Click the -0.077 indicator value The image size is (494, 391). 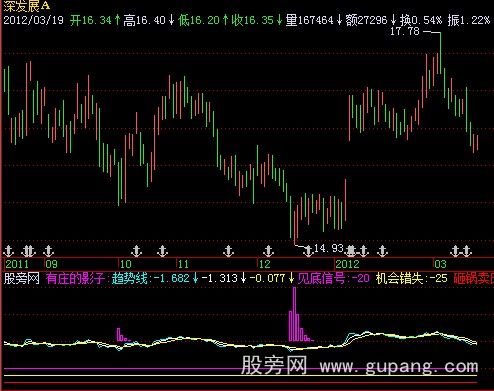click(x=267, y=278)
